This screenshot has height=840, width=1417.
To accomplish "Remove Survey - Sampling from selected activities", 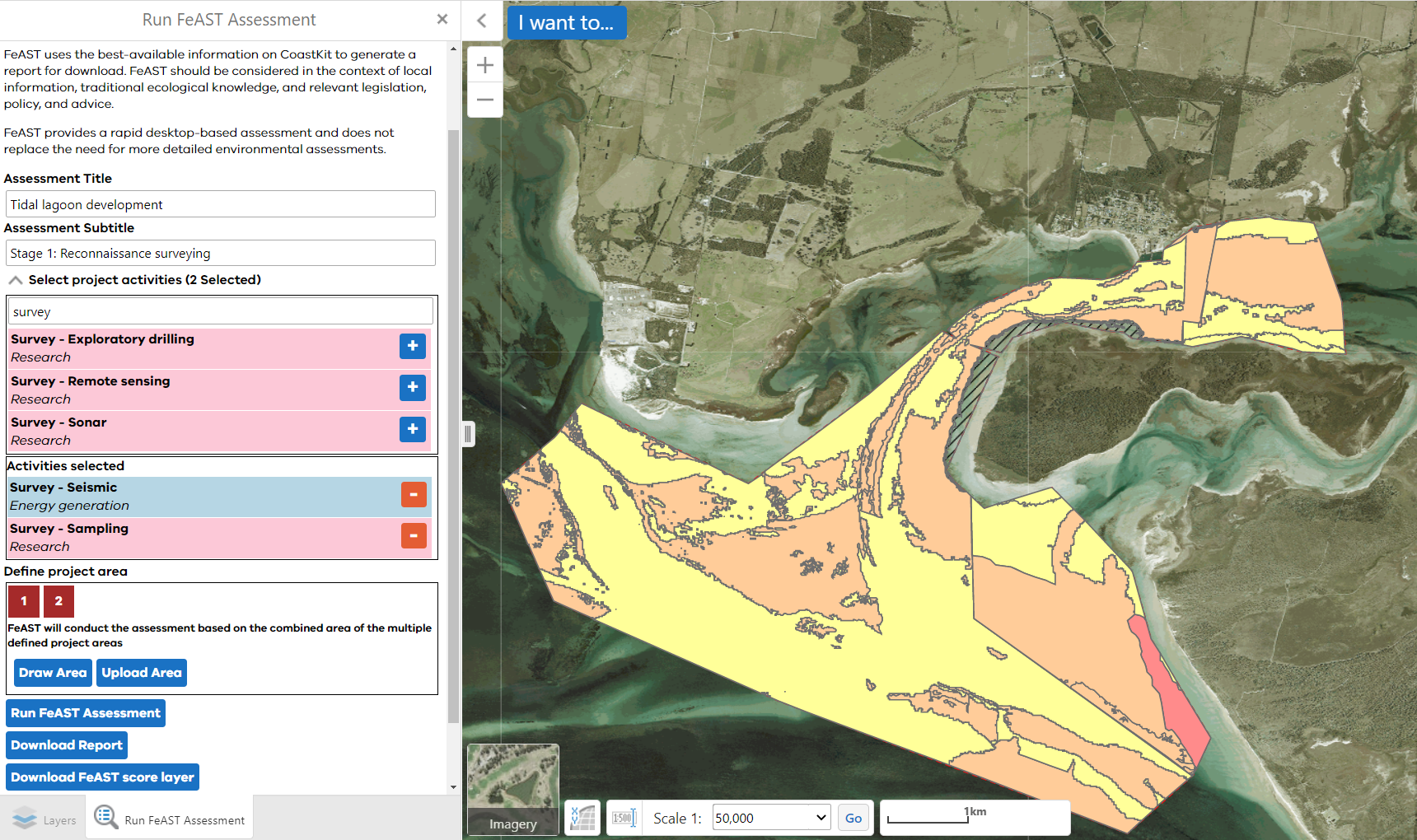I will tap(414, 535).
